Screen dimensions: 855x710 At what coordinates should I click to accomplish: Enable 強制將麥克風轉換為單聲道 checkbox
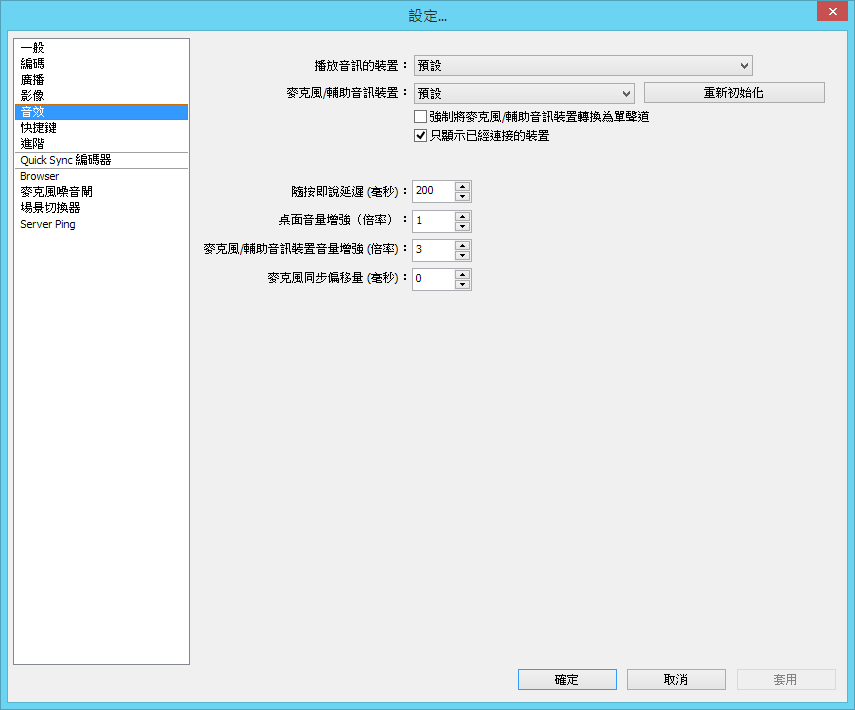[x=420, y=117]
